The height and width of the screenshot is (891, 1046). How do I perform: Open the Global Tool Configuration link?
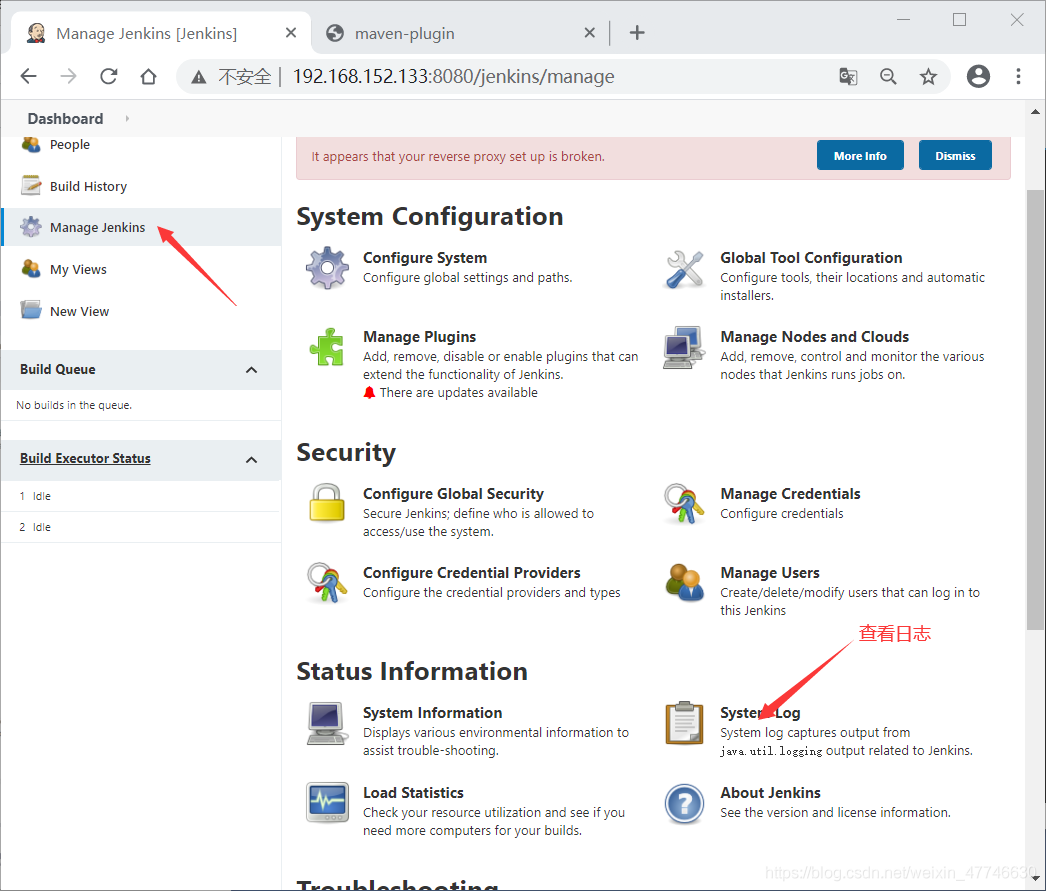pos(811,258)
